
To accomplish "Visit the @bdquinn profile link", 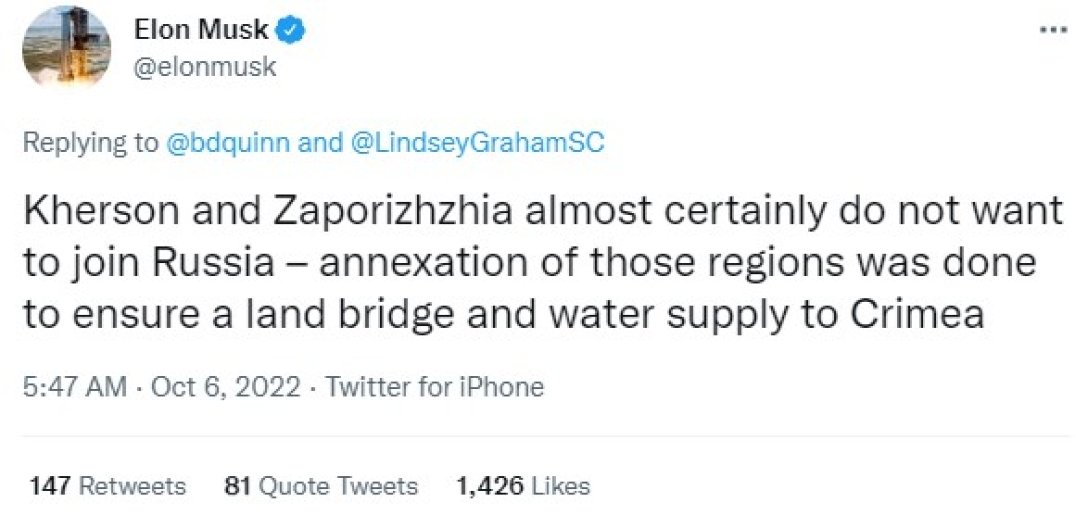I will tap(228, 143).
